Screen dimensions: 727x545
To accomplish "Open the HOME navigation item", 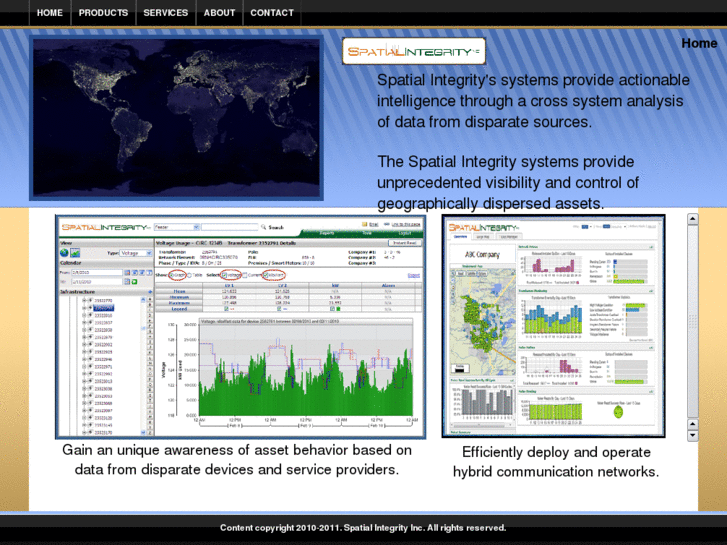I will click(x=50, y=13).
